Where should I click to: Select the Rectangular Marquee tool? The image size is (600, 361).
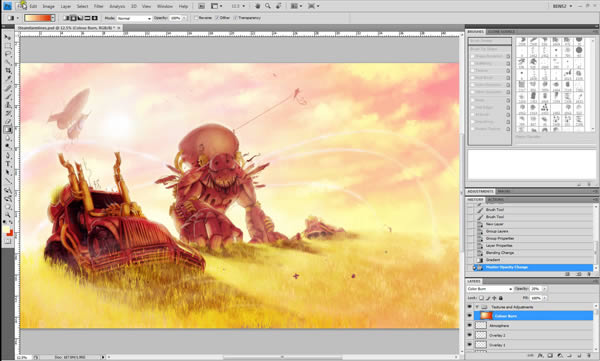pyautogui.click(x=8, y=46)
